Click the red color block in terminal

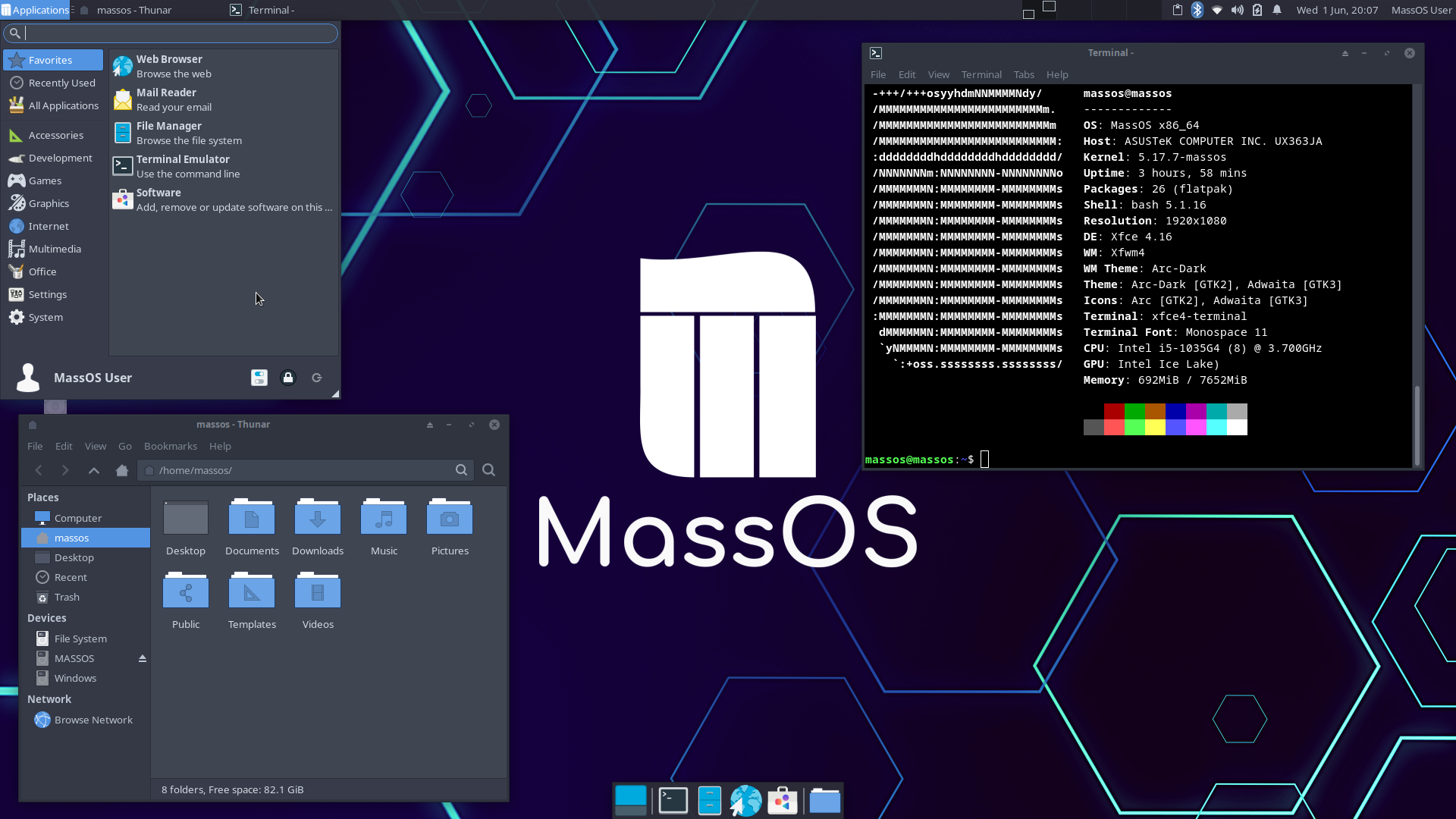(x=1114, y=411)
